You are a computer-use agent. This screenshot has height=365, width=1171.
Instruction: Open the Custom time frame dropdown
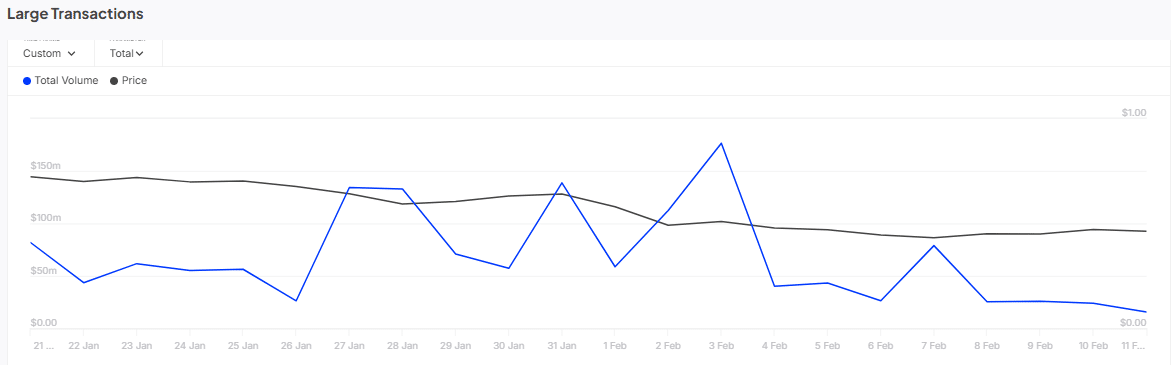click(x=50, y=53)
